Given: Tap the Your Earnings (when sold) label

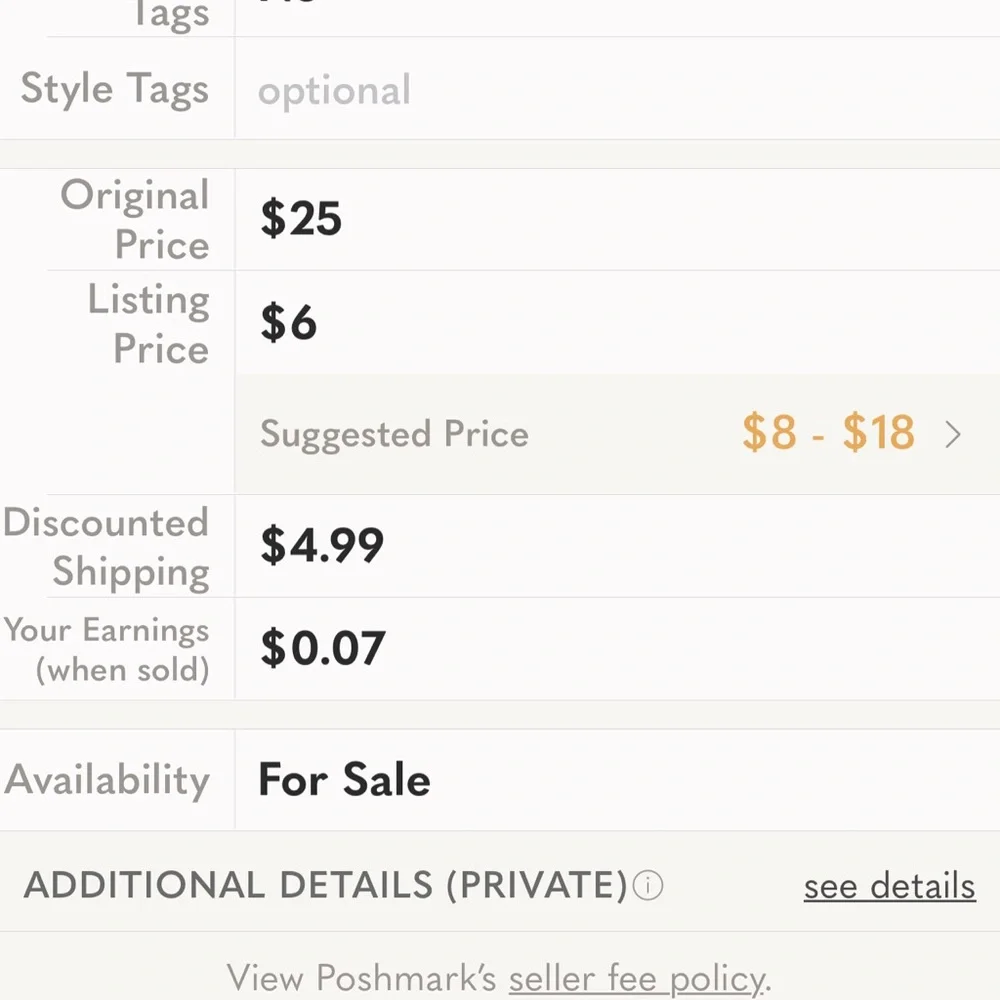Looking at the screenshot, I should tap(106, 649).
